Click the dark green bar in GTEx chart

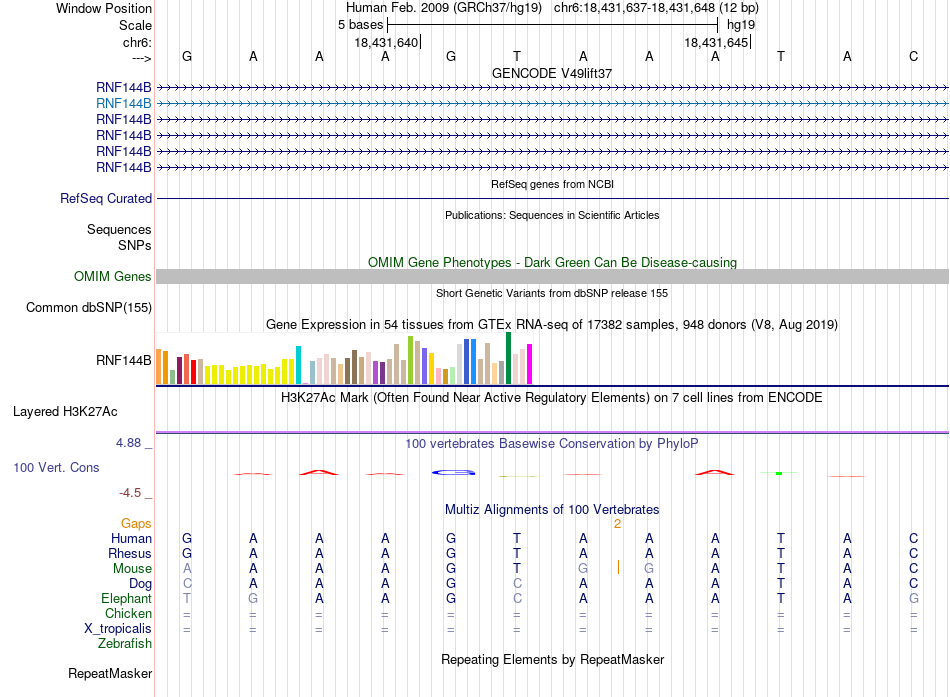click(508, 358)
